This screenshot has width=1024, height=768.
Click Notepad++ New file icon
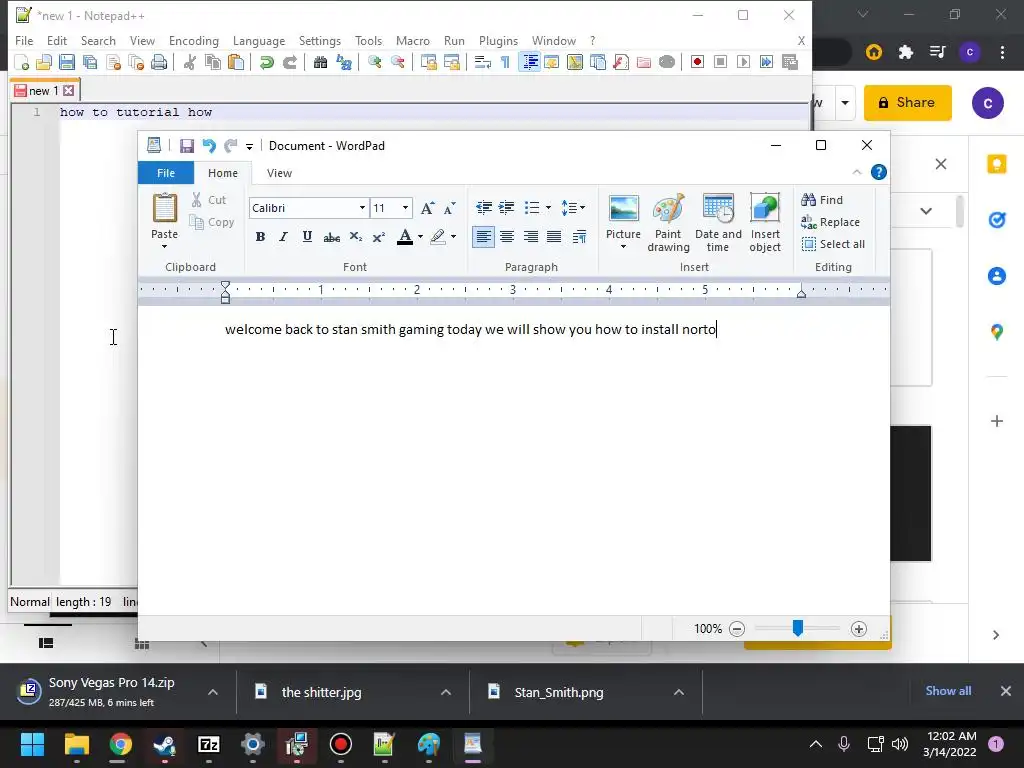22,62
